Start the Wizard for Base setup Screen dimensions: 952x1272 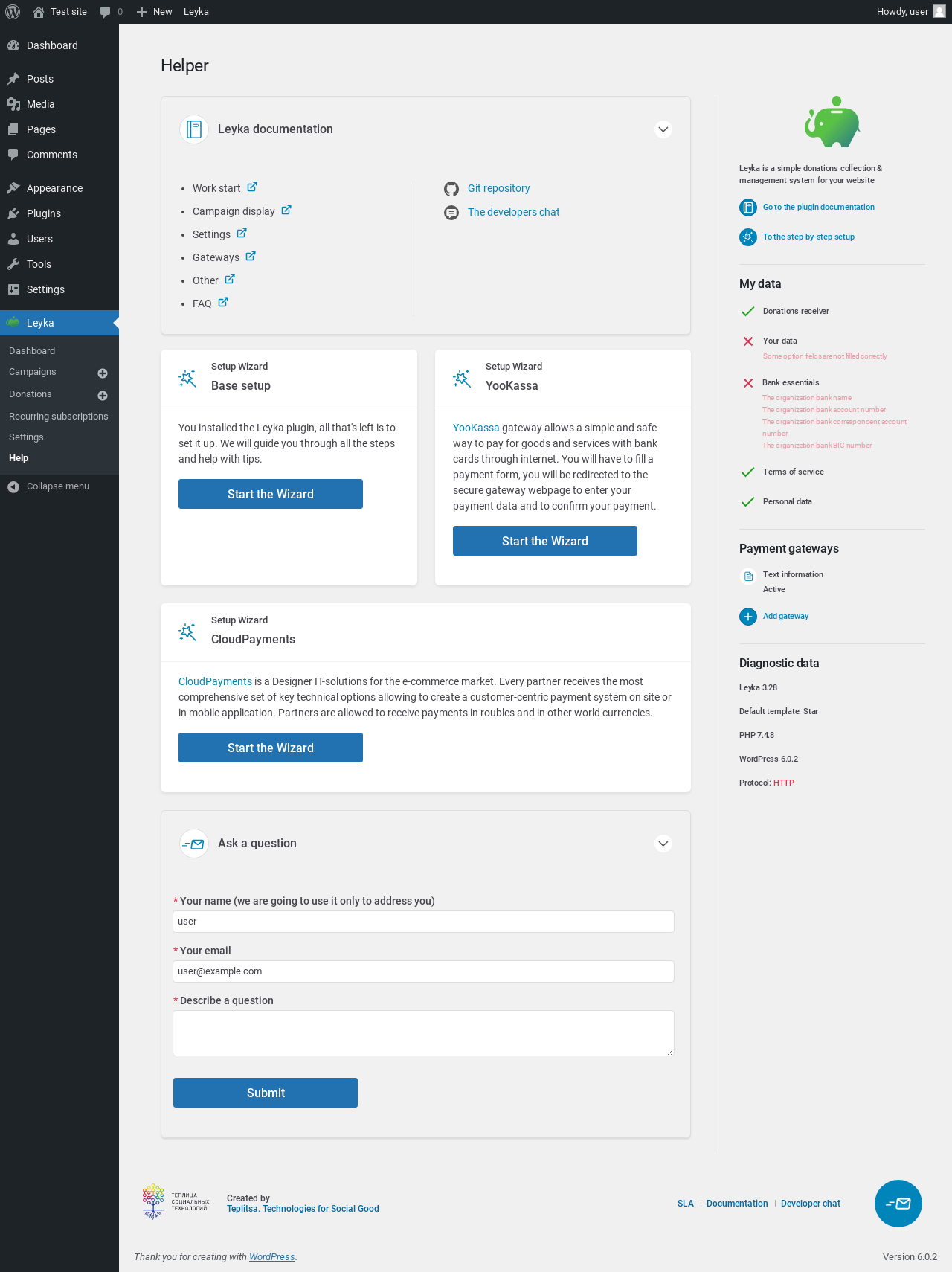[x=271, y=494]
